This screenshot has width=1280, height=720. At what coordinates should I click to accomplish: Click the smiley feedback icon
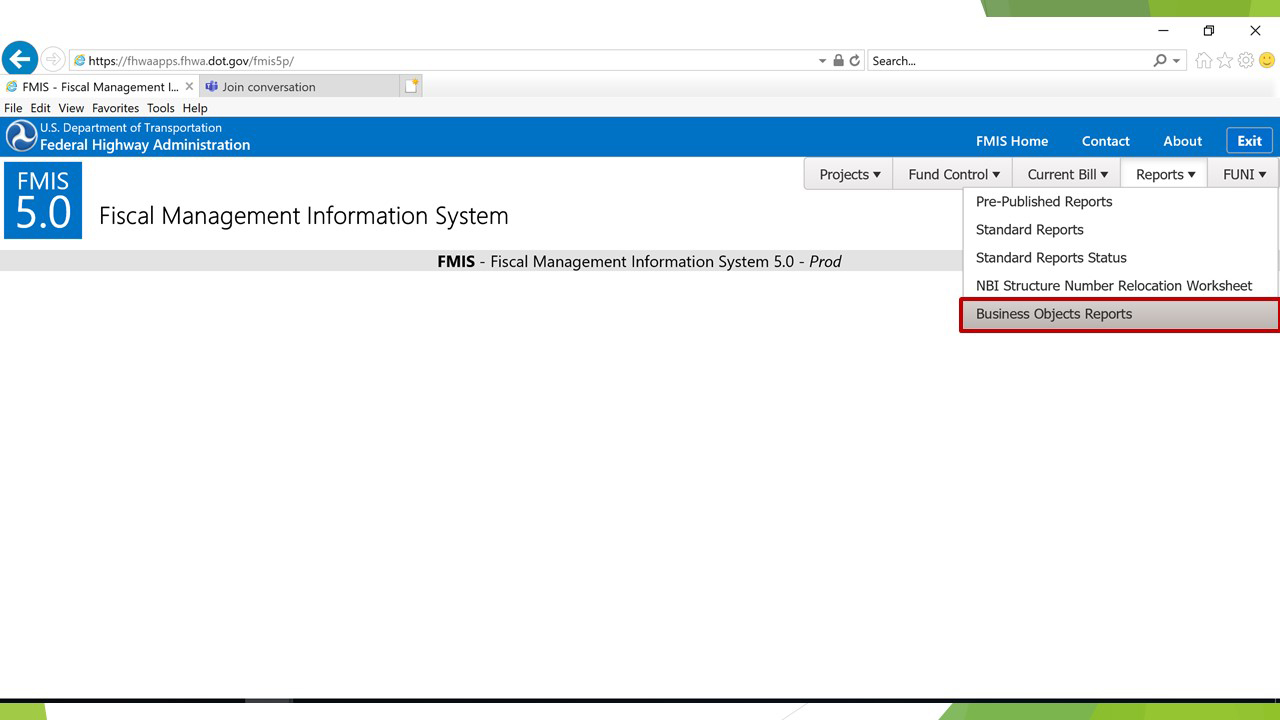pyautogui.click(x=1267, y=61)
